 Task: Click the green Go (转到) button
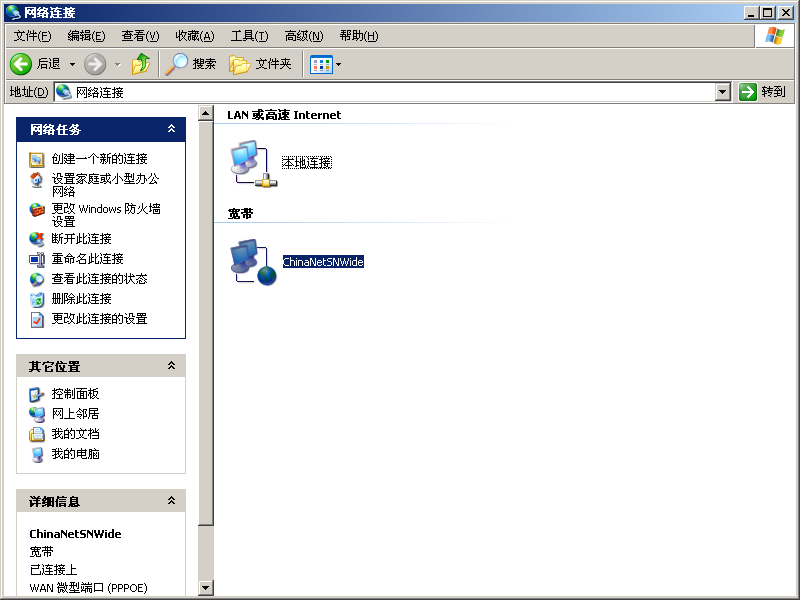[762, 92]
